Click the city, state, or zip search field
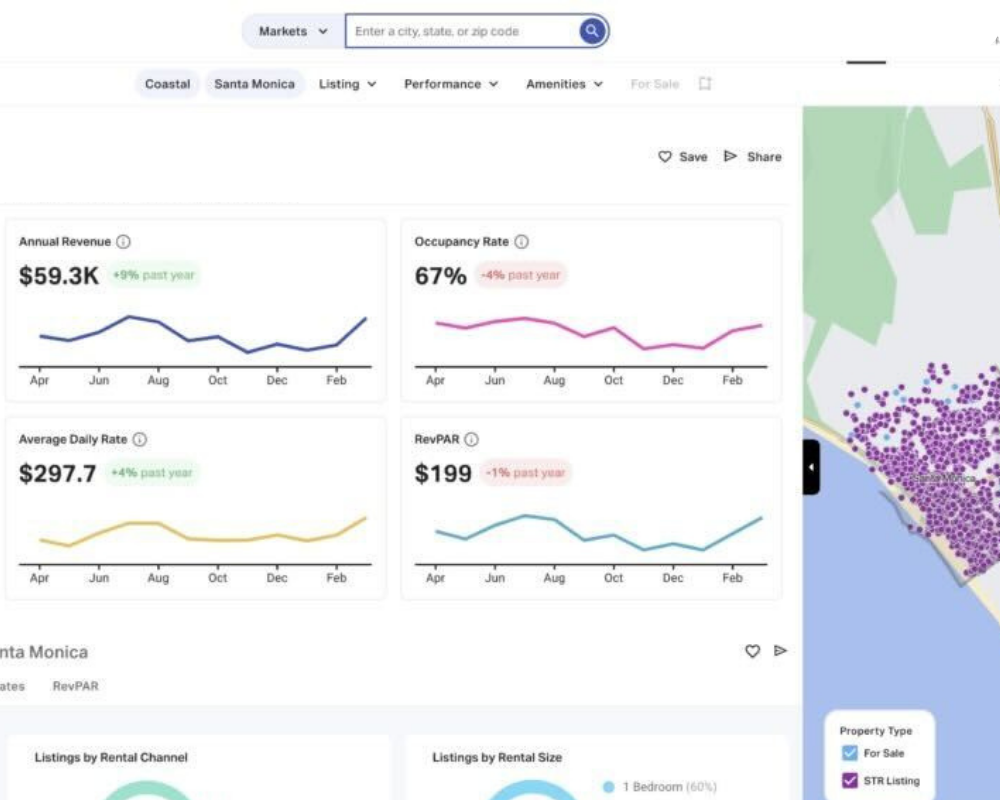This screenshot has height=800, width=1000. 460,31
